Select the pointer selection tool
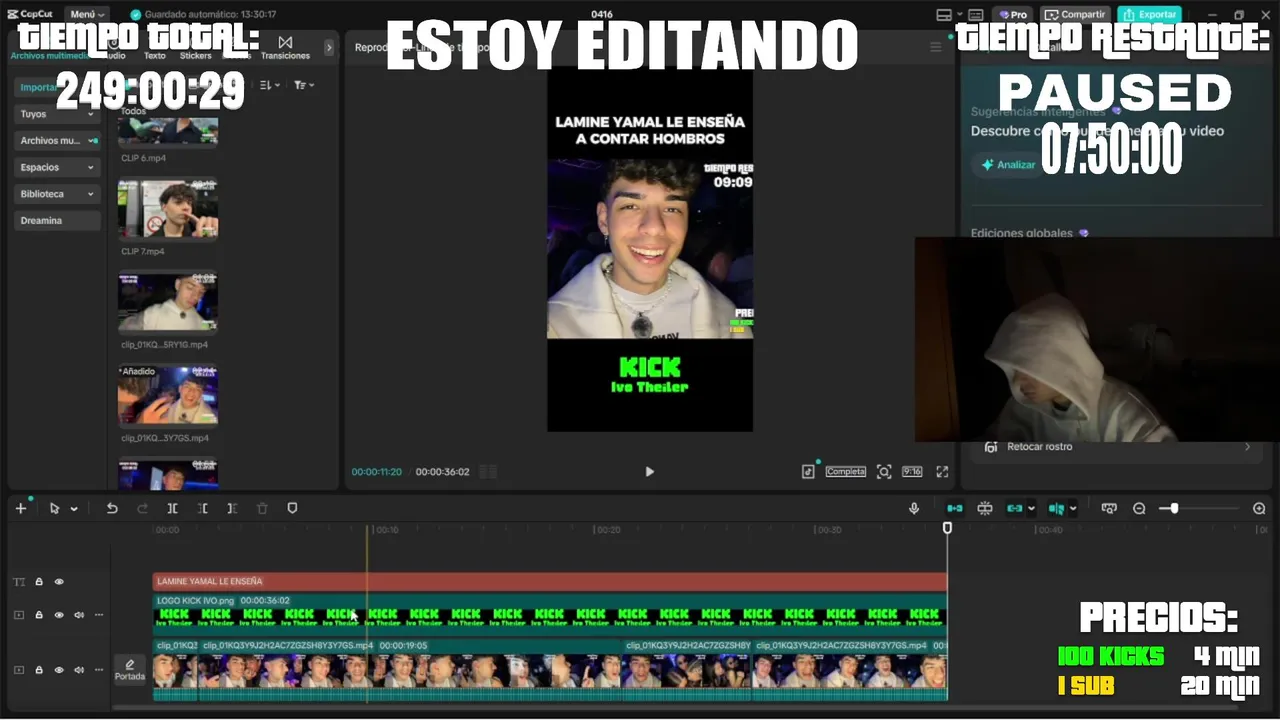The image size is (1280, 720). (54, 508)
